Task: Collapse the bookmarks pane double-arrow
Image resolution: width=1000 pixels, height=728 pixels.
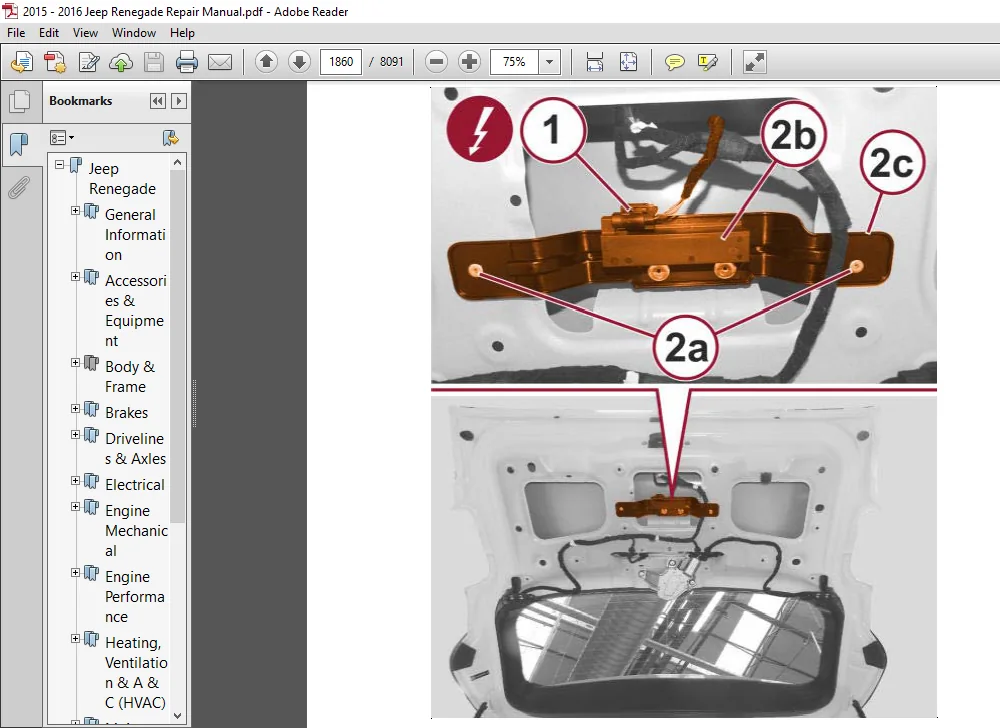Action: click(158, 101)
